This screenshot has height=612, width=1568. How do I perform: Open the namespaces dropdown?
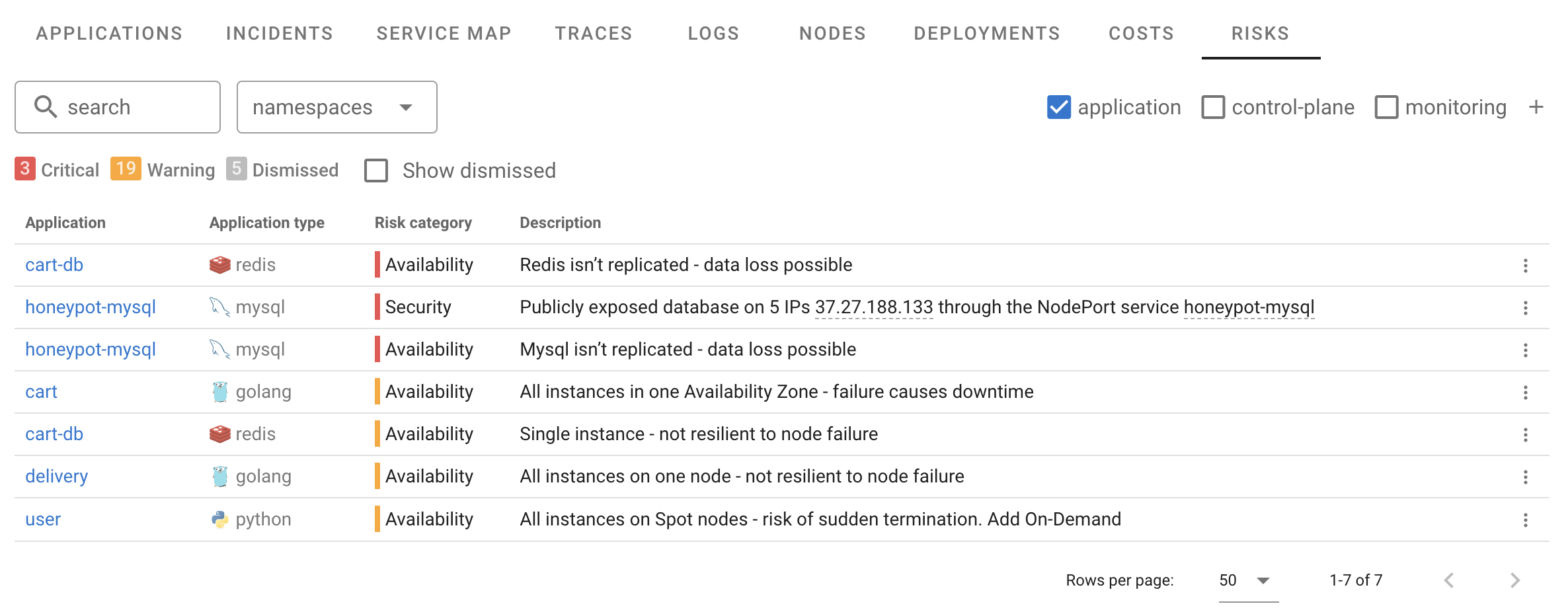coord(336,107)
